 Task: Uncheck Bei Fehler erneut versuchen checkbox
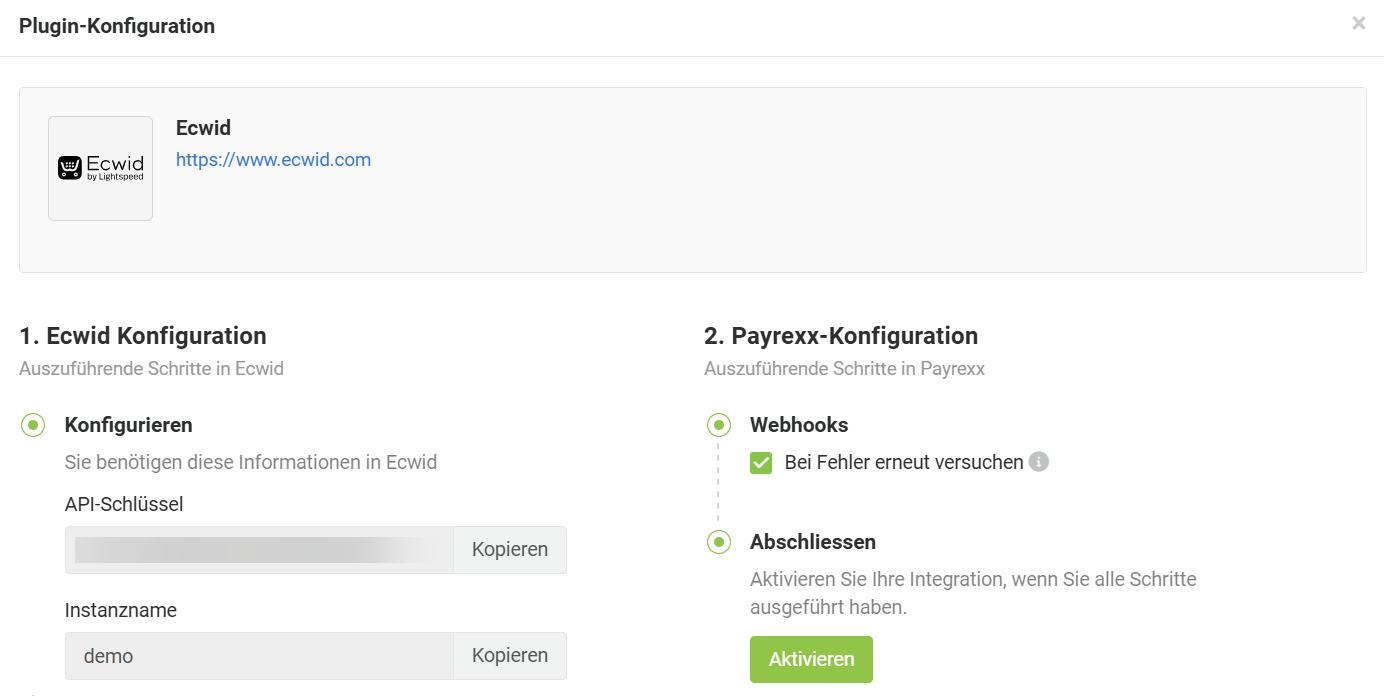point(761,462)
